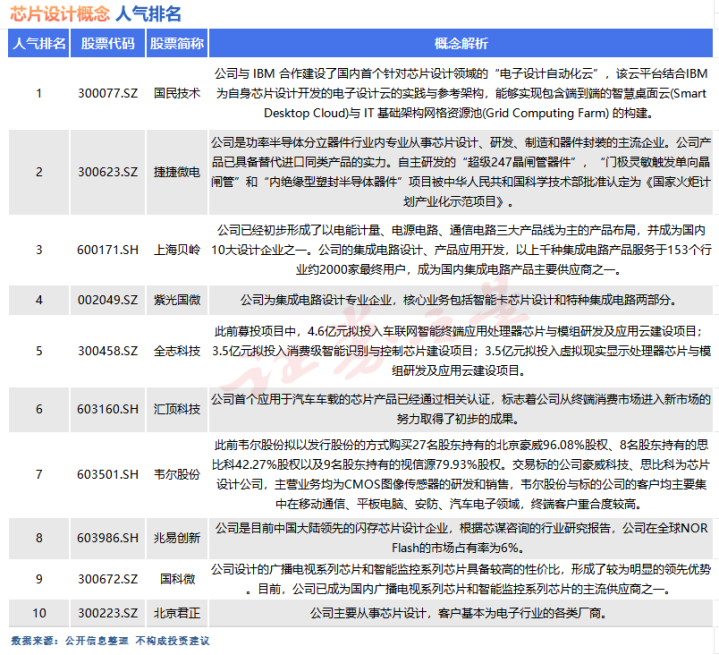Click the 韦尔股份 description about CMOS图像传感器
Image resolution: width=719 pixels, height=655 pixels.
pyautogui.click(x=461, y=474)
